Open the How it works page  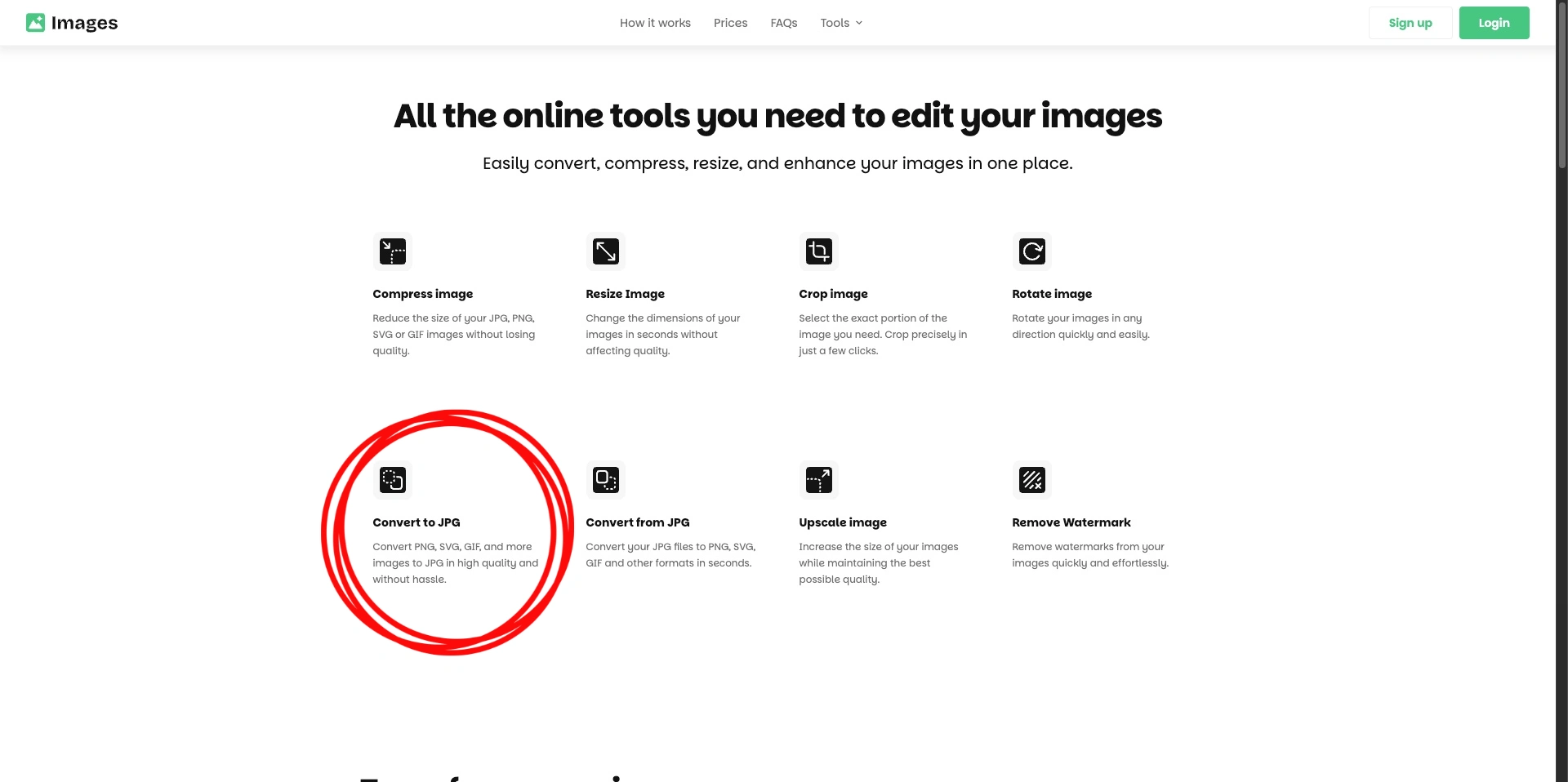(x=655, y=23)
